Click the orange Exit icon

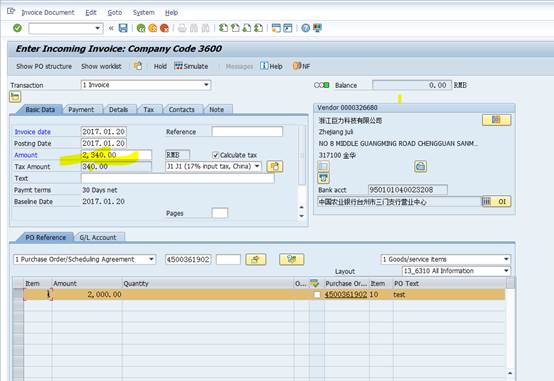(153, 28)
